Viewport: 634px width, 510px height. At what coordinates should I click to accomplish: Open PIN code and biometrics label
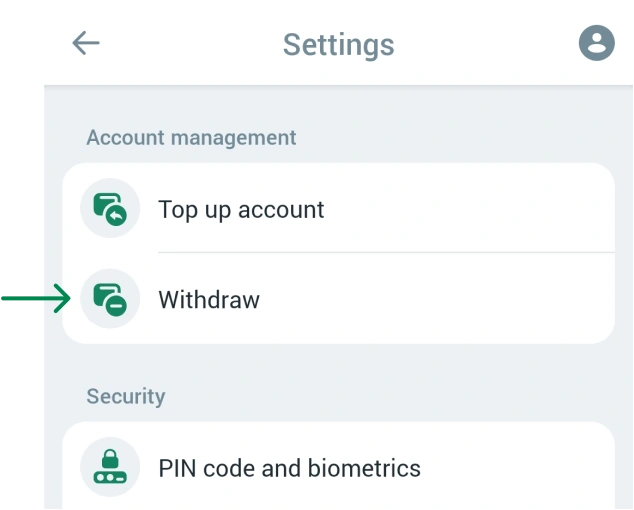(x=289, y=468)
